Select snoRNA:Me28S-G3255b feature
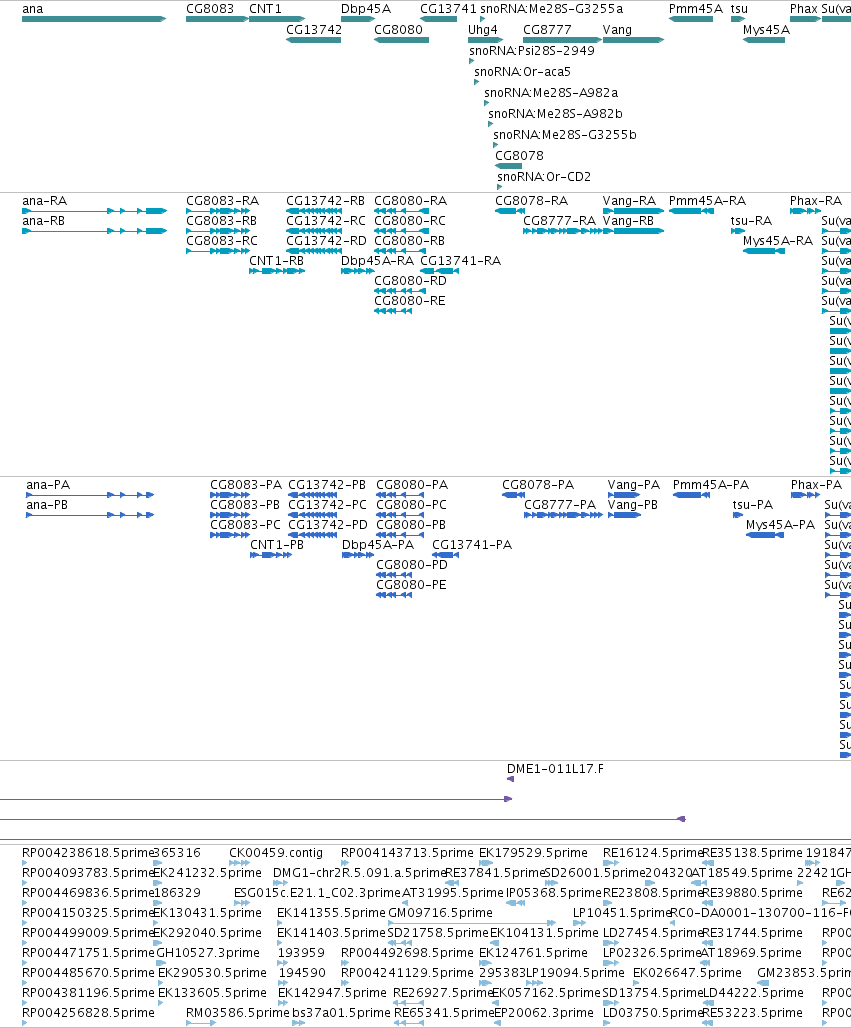Viewport: 851px width, 1028px height. [496, 145]
